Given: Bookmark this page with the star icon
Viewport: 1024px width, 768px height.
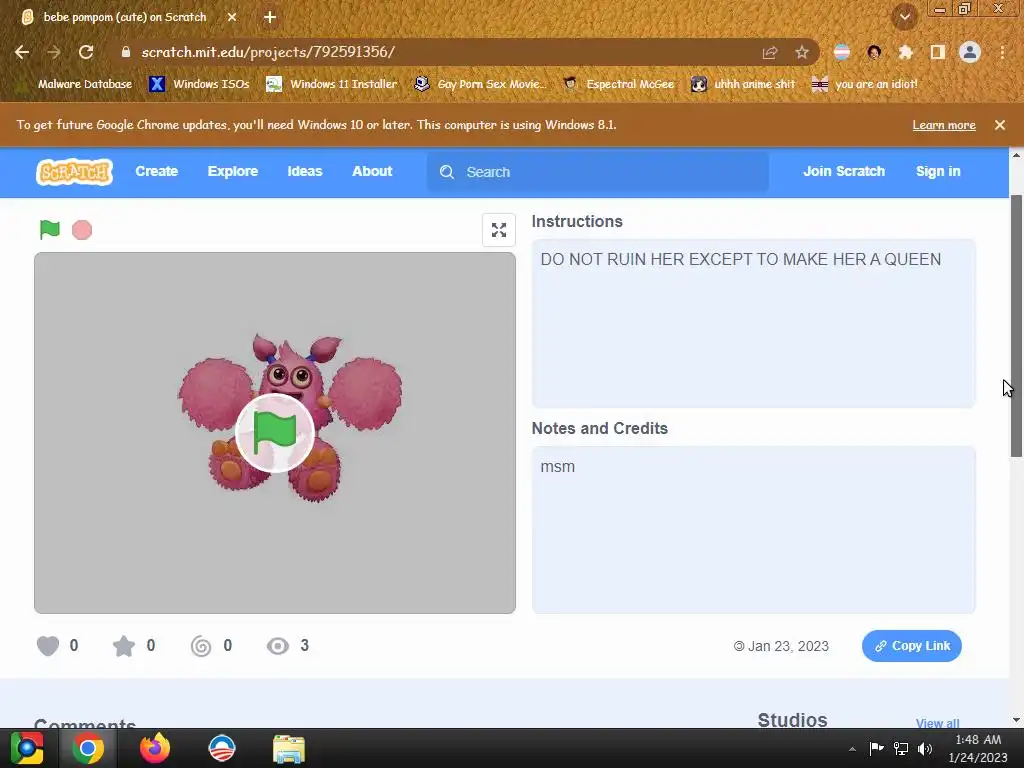Looking at the screenshot, I should [x=802, y=52].
